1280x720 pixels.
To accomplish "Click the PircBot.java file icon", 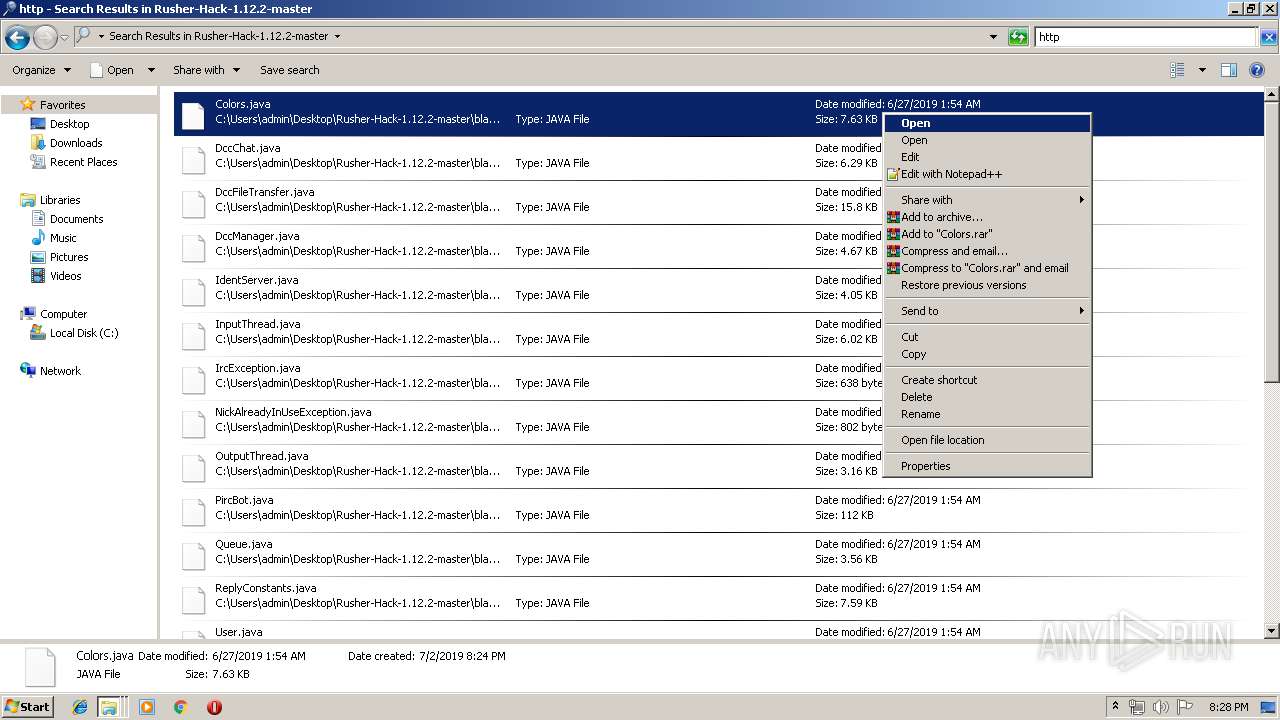I will coord(193,510).
